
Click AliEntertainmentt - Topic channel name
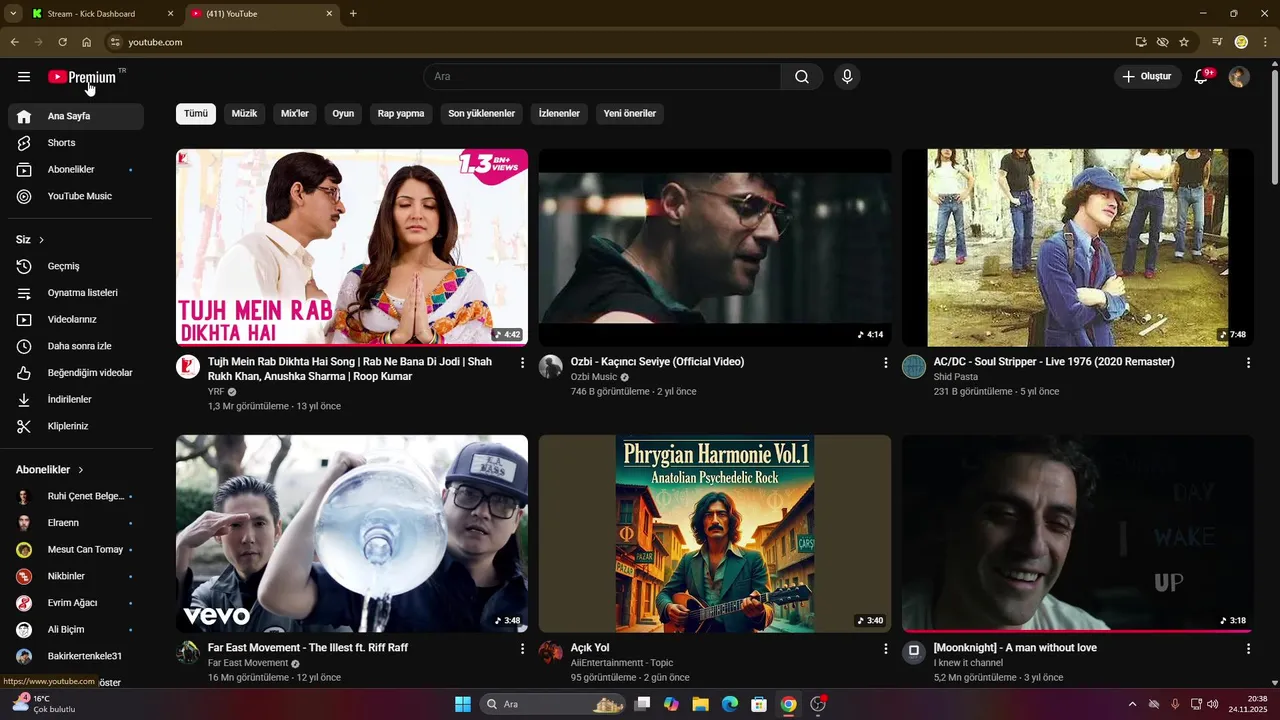point(622,663)
